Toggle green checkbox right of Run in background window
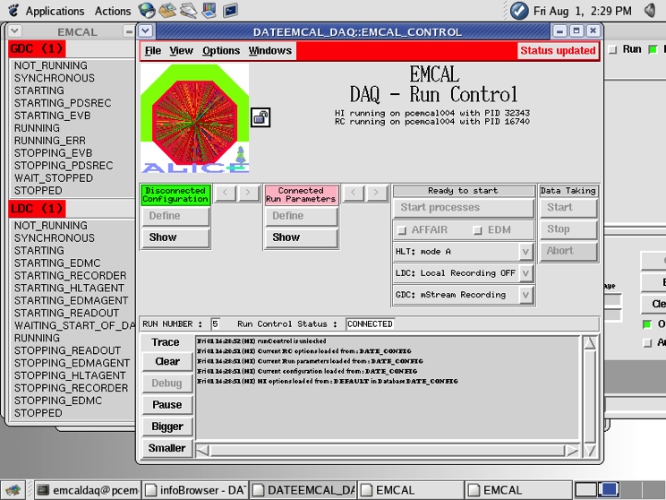The height and width of the screenshot is (500, 666). (x=653, y=50)
